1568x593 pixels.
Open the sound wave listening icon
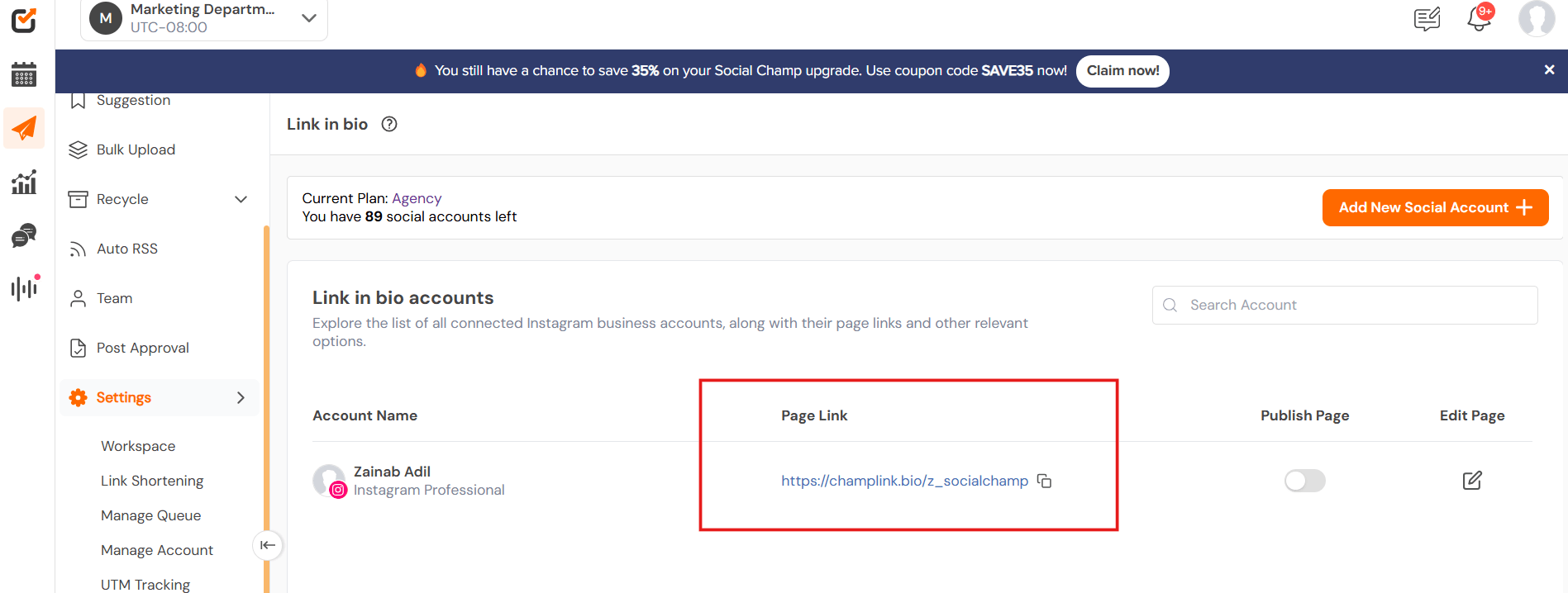(25, 287)
